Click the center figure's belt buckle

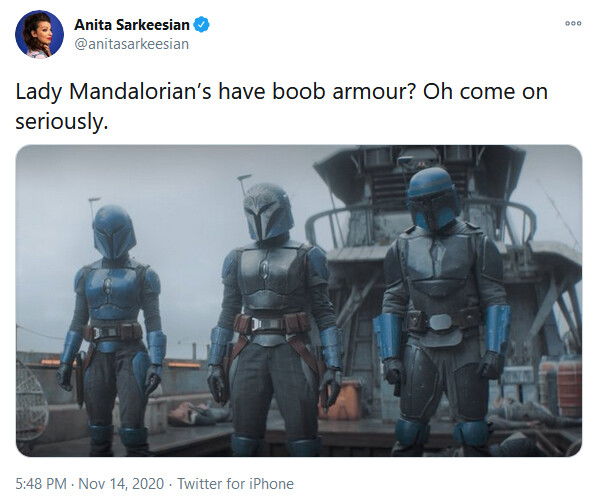pos(268,324)
